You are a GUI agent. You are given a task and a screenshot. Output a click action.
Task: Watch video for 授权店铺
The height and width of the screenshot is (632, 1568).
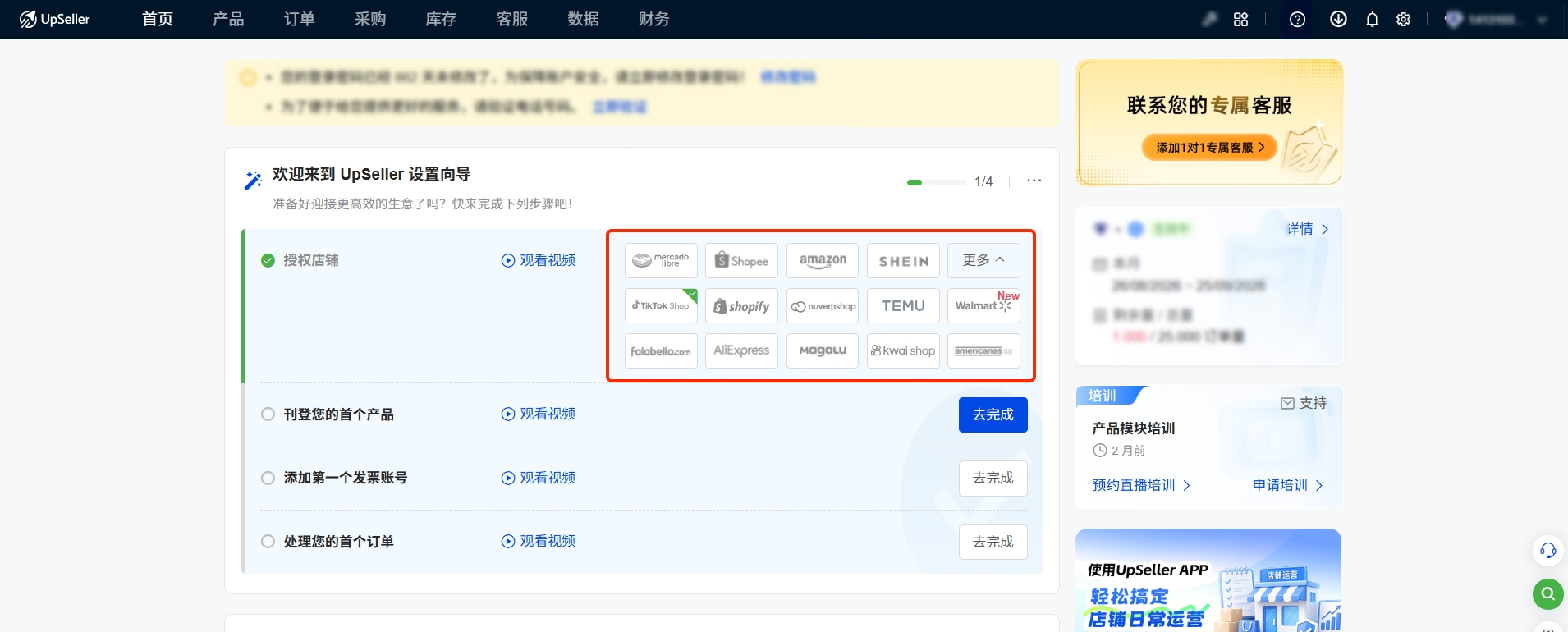tap(539, 260)
